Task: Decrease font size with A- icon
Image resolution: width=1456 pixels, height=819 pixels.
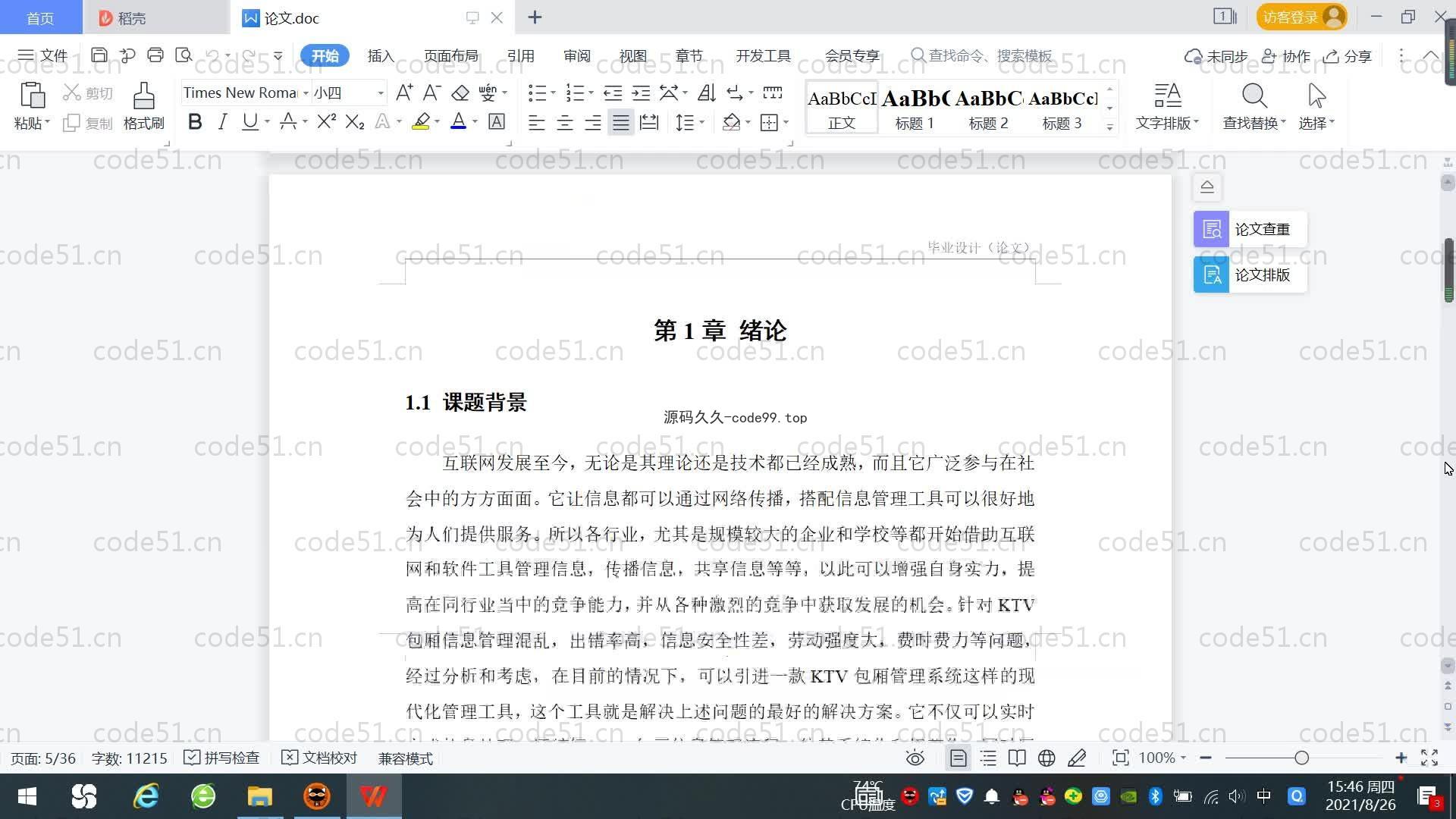Action: [x=431, y=93]
